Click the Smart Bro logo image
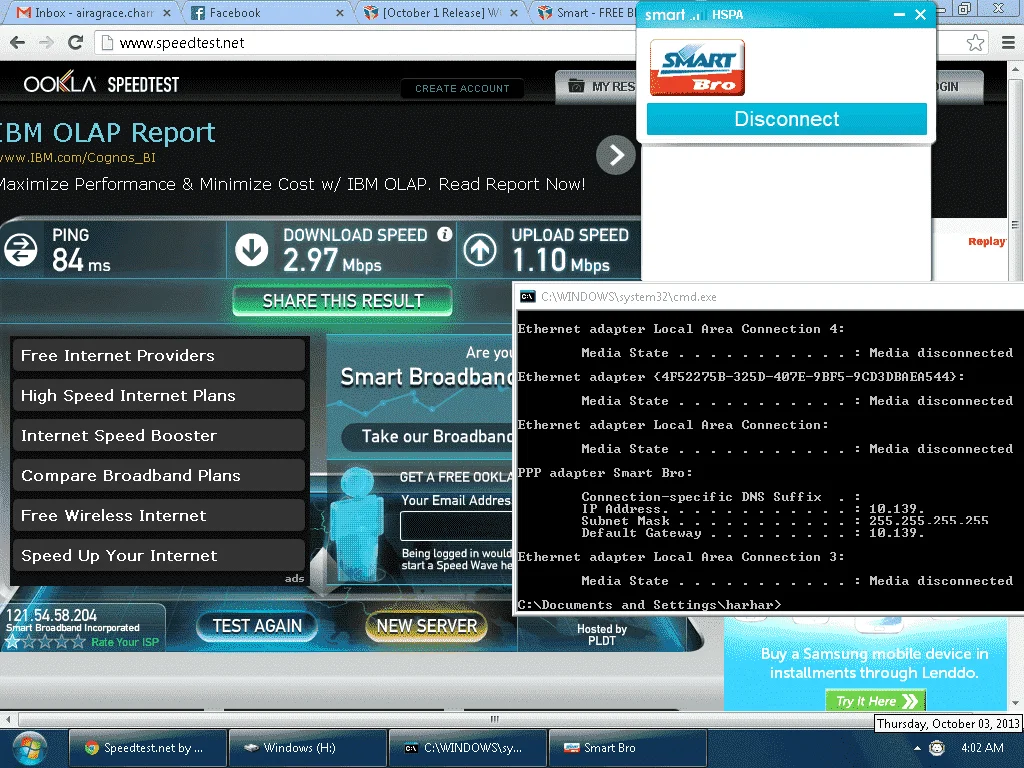The width and height of the screenshot is (1024, 768). [697, 68]
